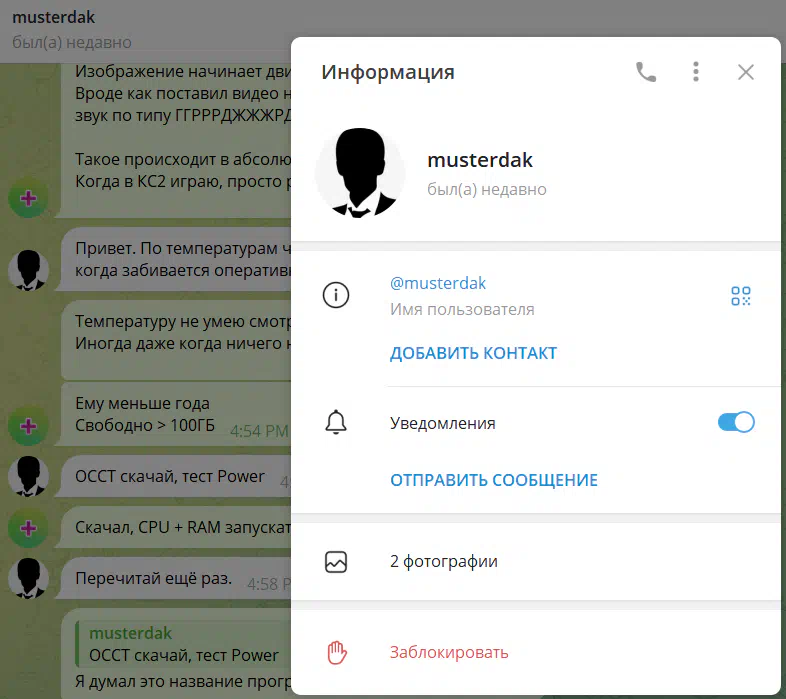Start a voice call with musterdak

646,72
